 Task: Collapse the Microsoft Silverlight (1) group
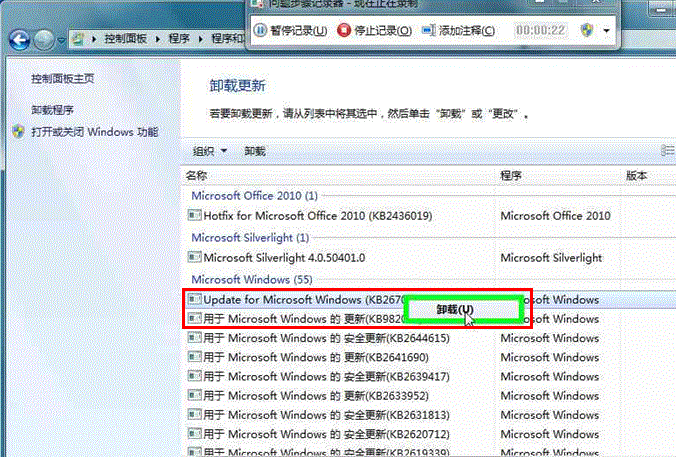click(x=250, y=238)
